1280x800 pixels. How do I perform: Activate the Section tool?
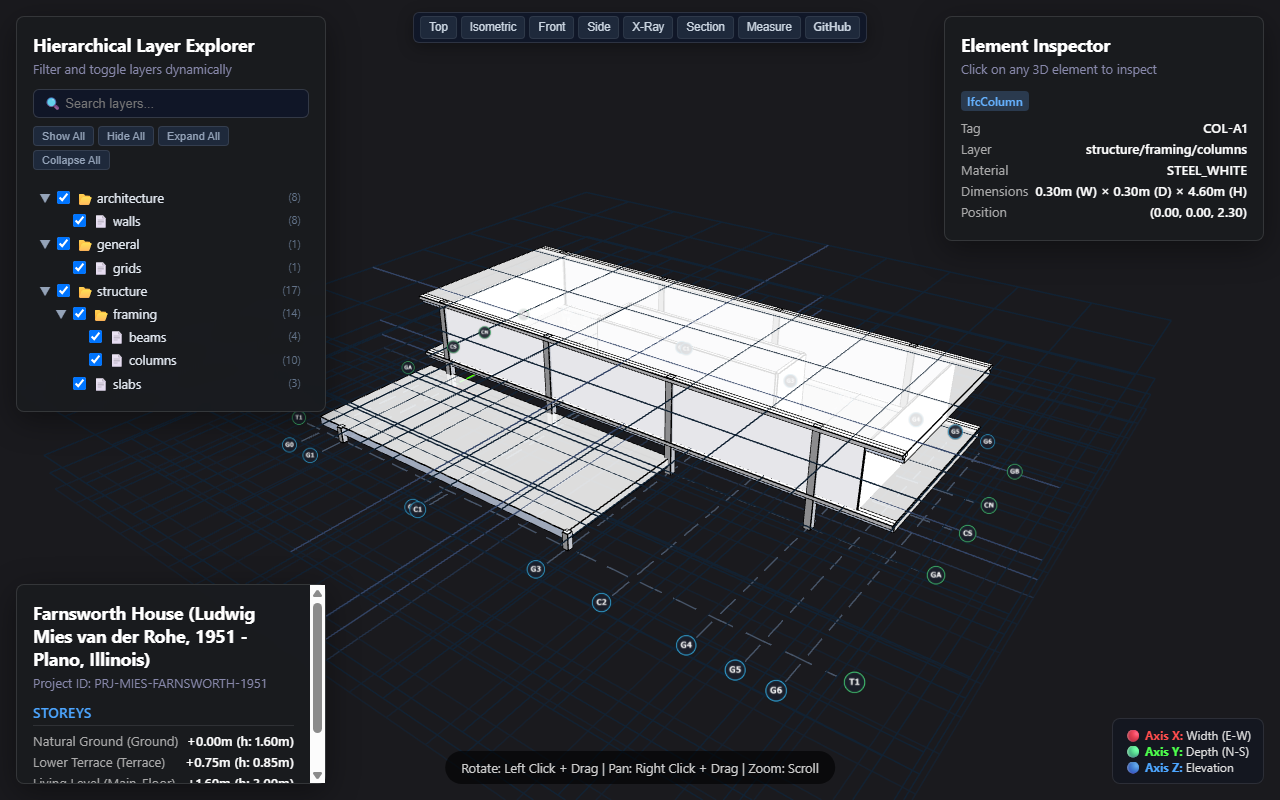click(706, 27)
